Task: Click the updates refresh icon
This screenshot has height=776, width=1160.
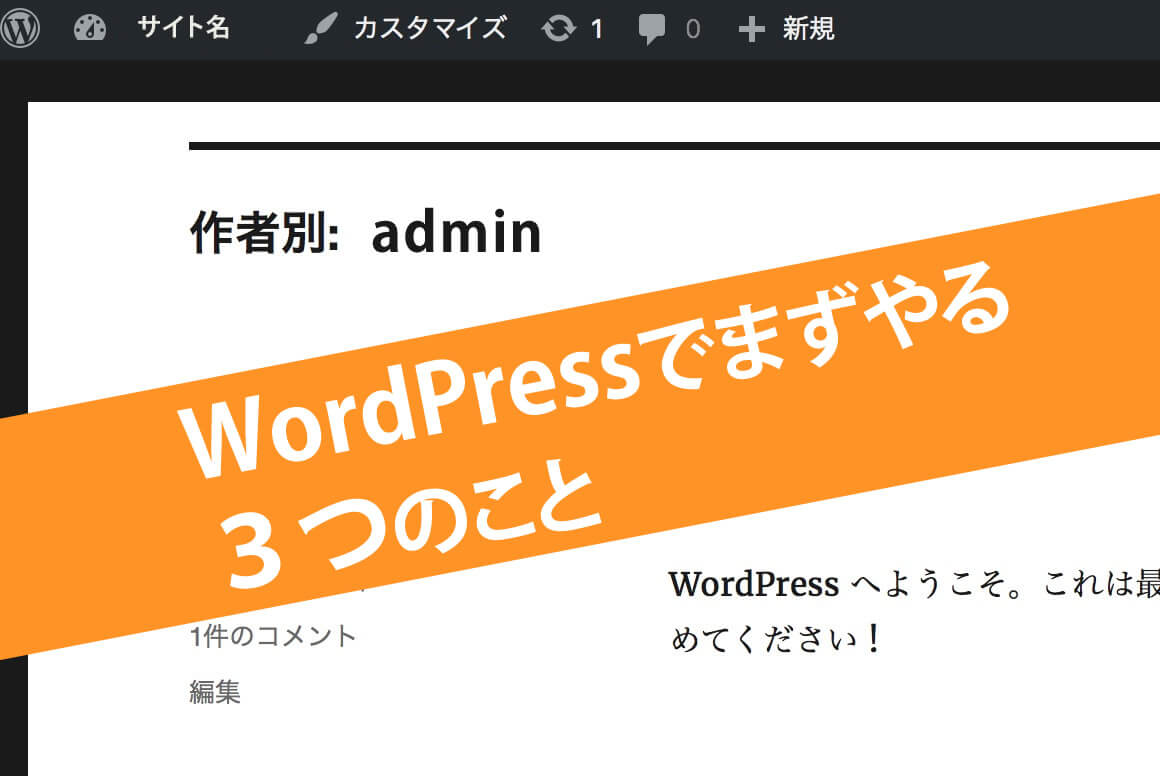Action: pos(559,29)
